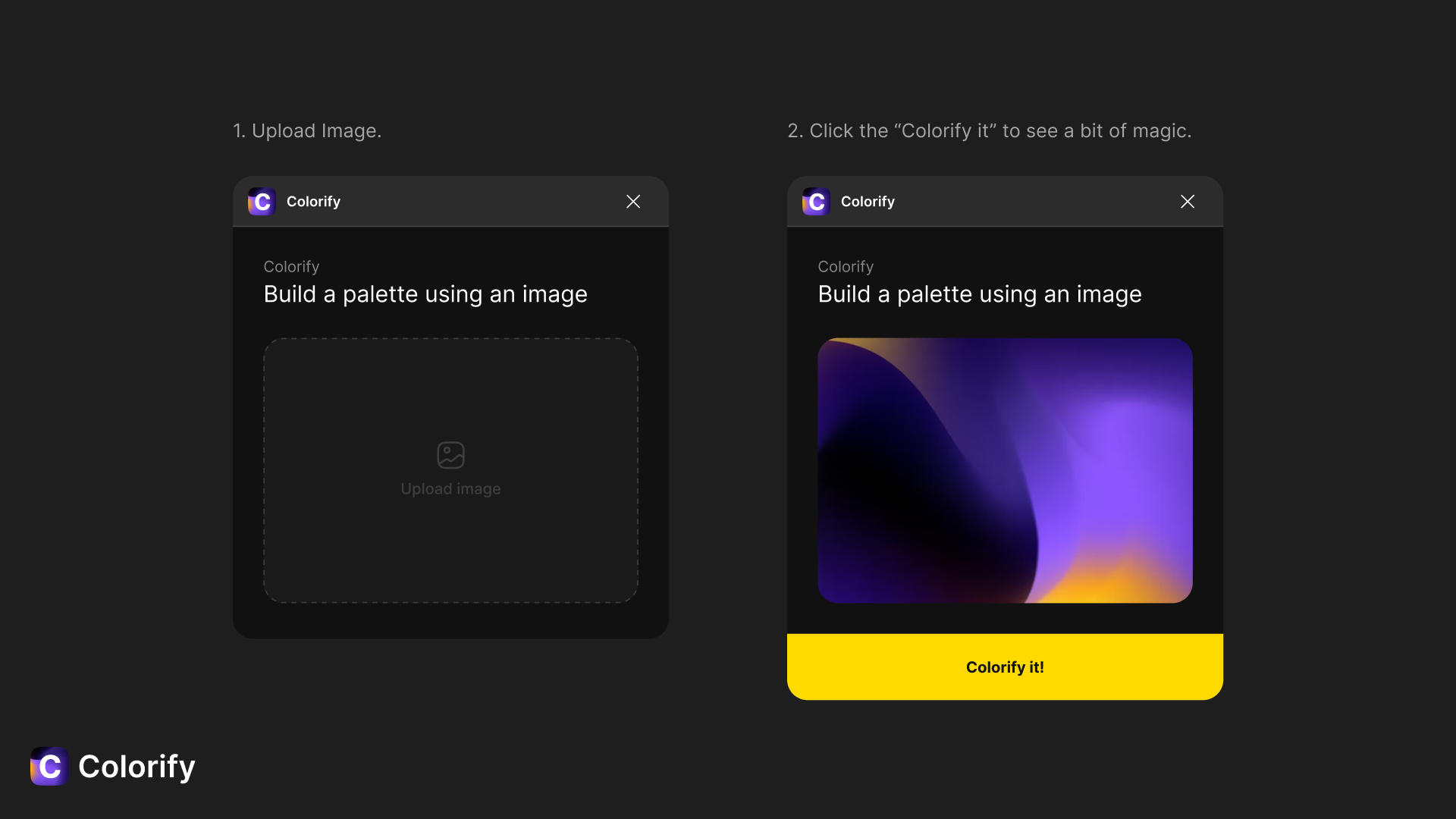The width and height of the screenshot is (1456, 819).
Task: Click the Build a palette heading on the left panel
Action: [425, 294]
